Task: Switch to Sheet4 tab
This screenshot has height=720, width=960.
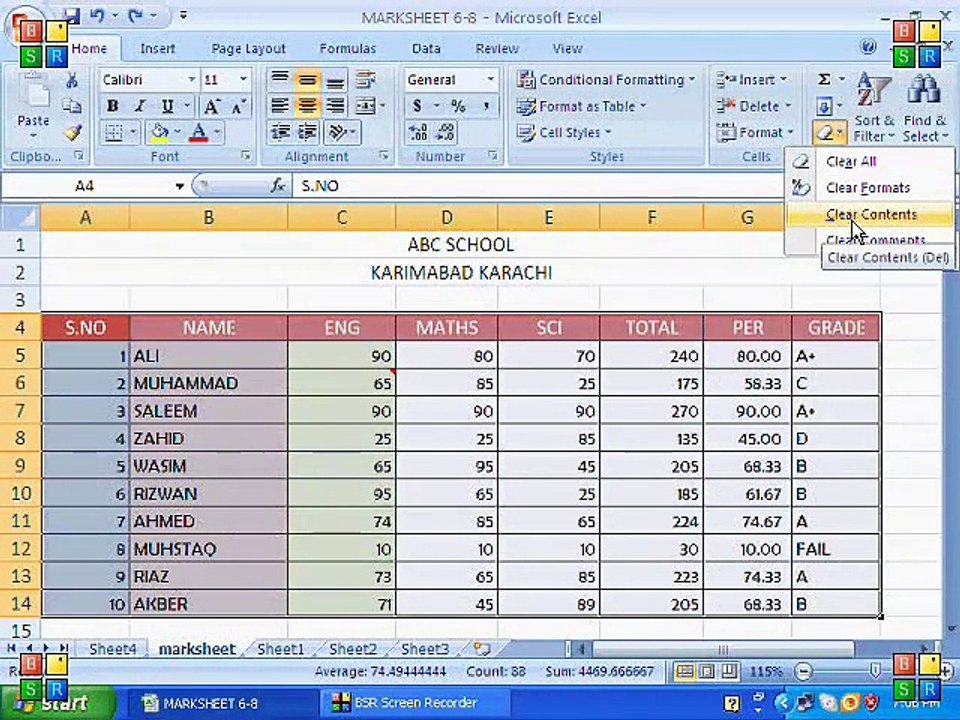Action: click(113, 649)
